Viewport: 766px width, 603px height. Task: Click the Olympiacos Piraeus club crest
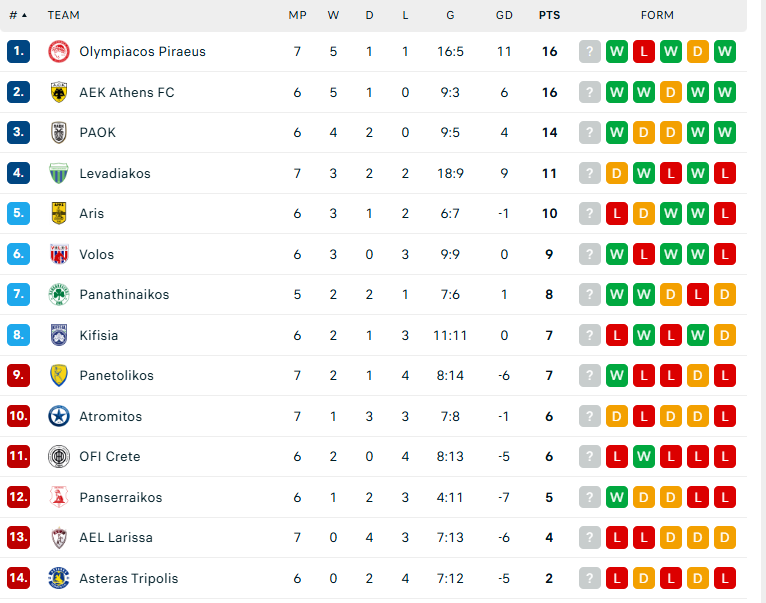coord(58,52)
